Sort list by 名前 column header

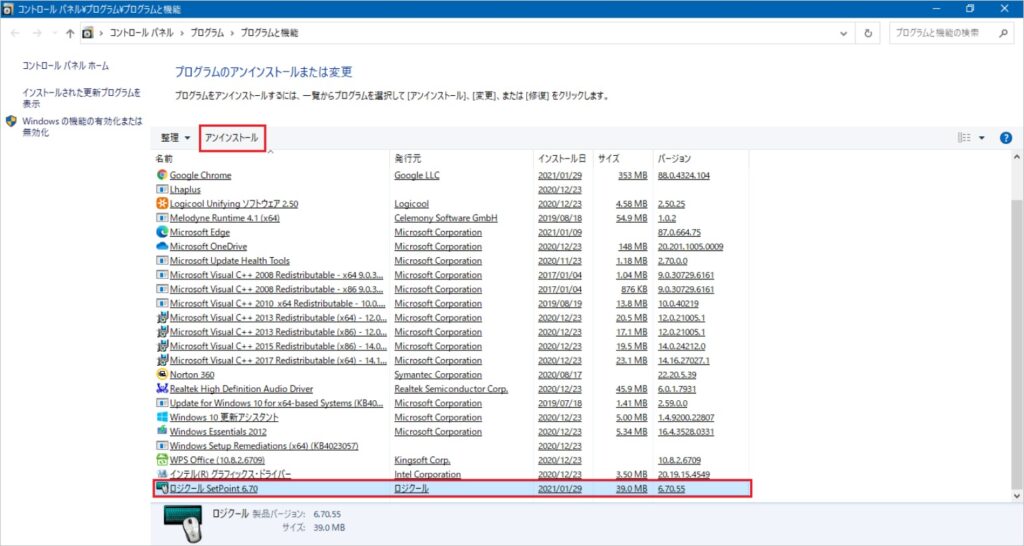[165, 159]
